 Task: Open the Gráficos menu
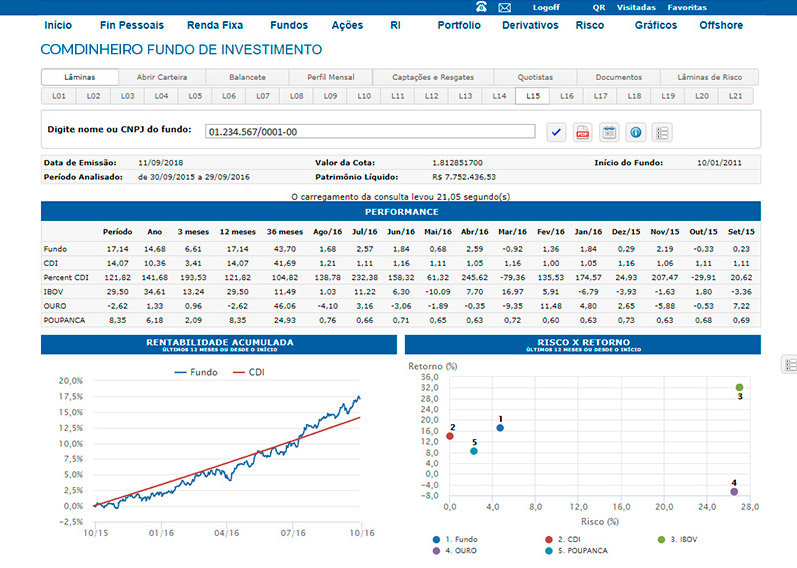tap(656, 25)
